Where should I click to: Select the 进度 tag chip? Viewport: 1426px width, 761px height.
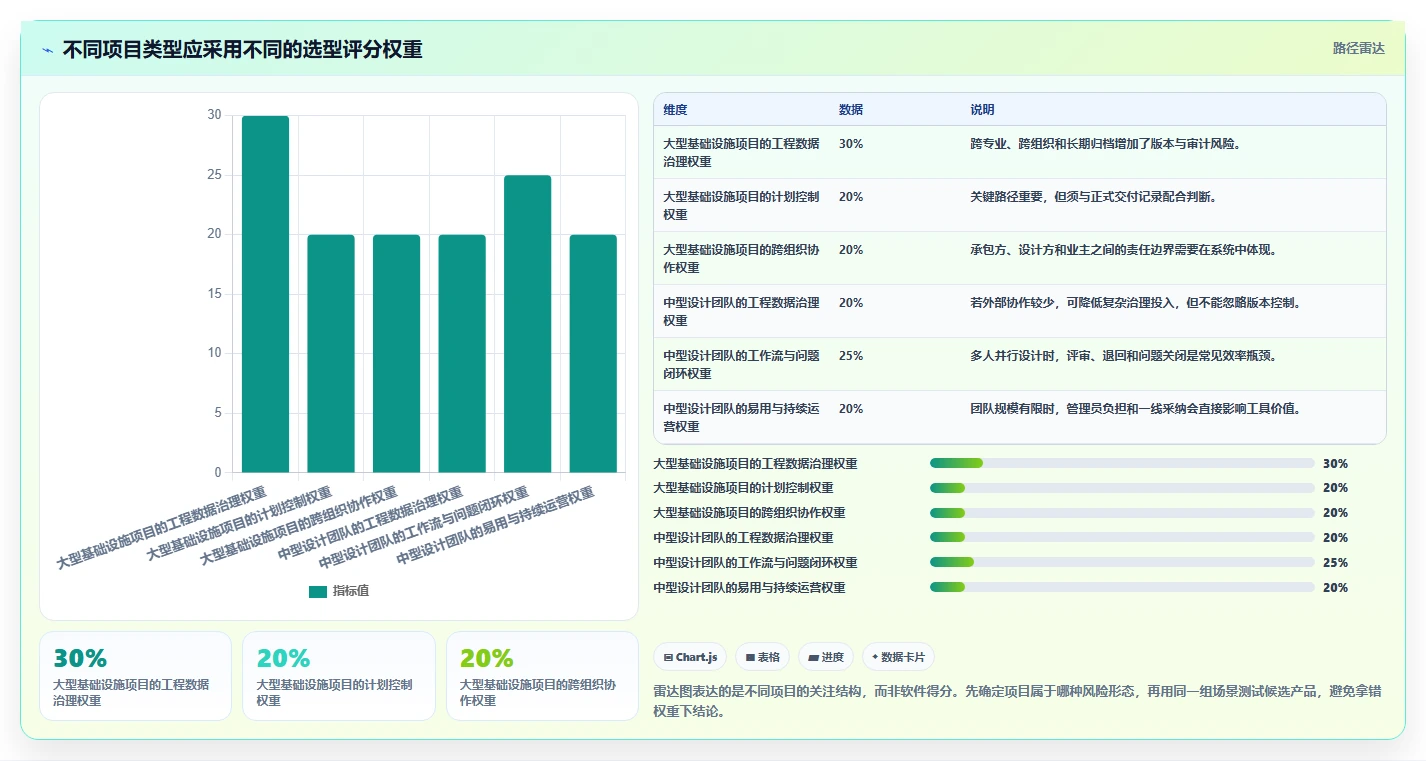tap(826, 657)
